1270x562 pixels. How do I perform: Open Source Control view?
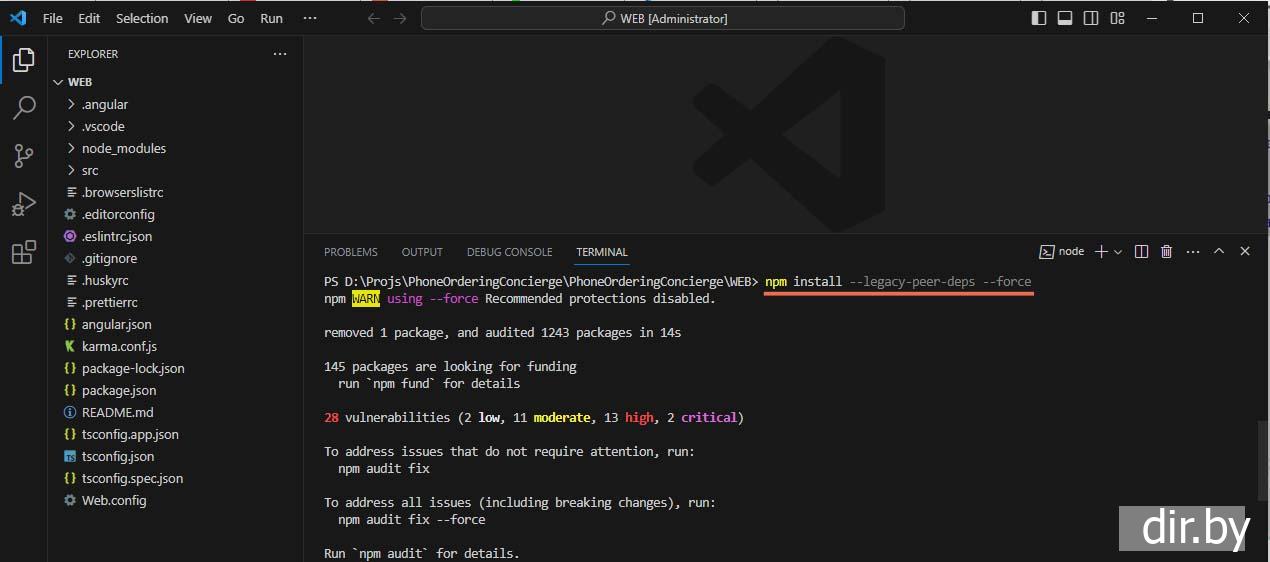23,156
